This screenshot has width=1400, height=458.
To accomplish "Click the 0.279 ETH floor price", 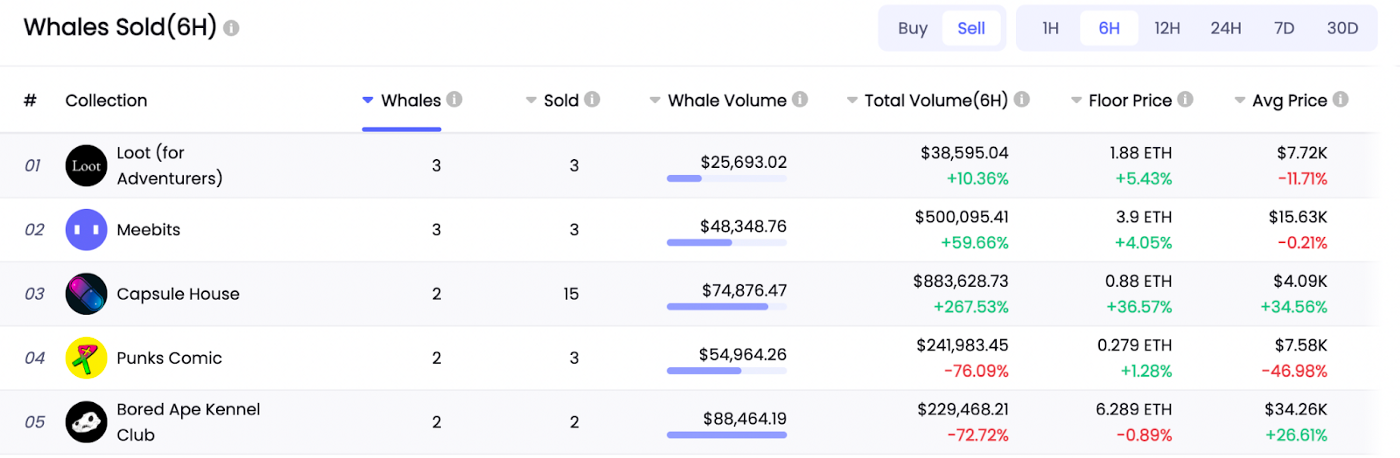I will click(1135, 345).
